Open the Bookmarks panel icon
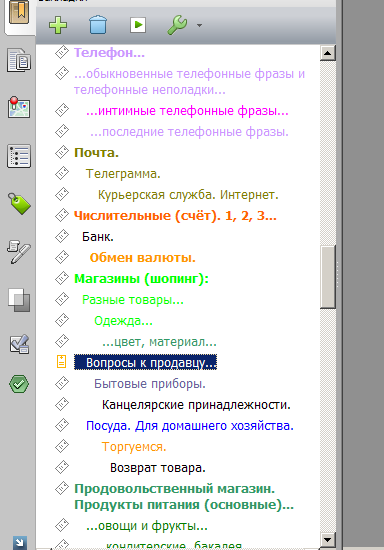 coord(19,13)
